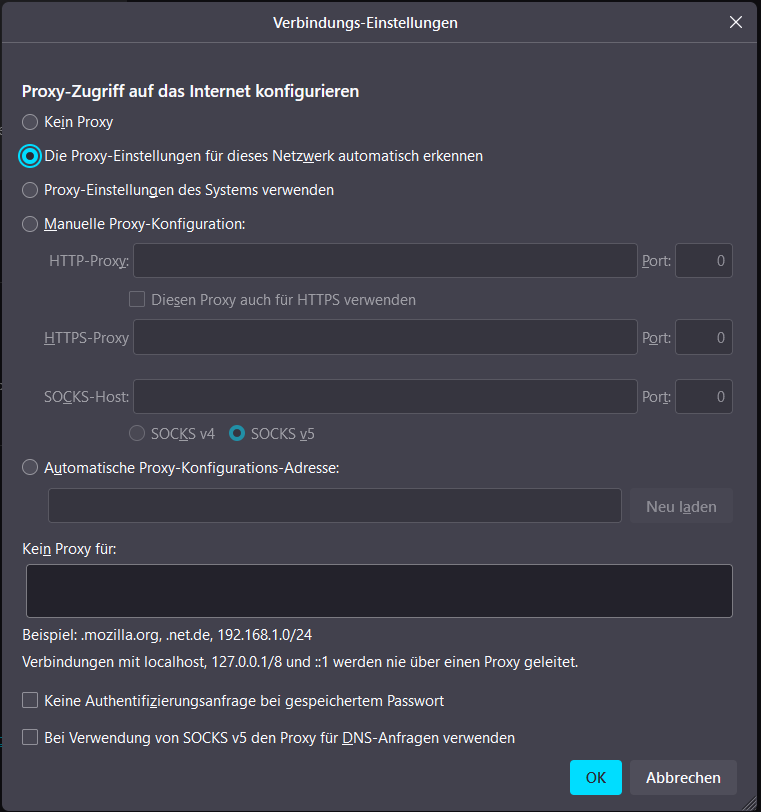The width and height of the screenshot is (761, 812).
Task: Select Automatische Proxy-Konfigurations-Adresse radio button
Action: coord(31,467)
